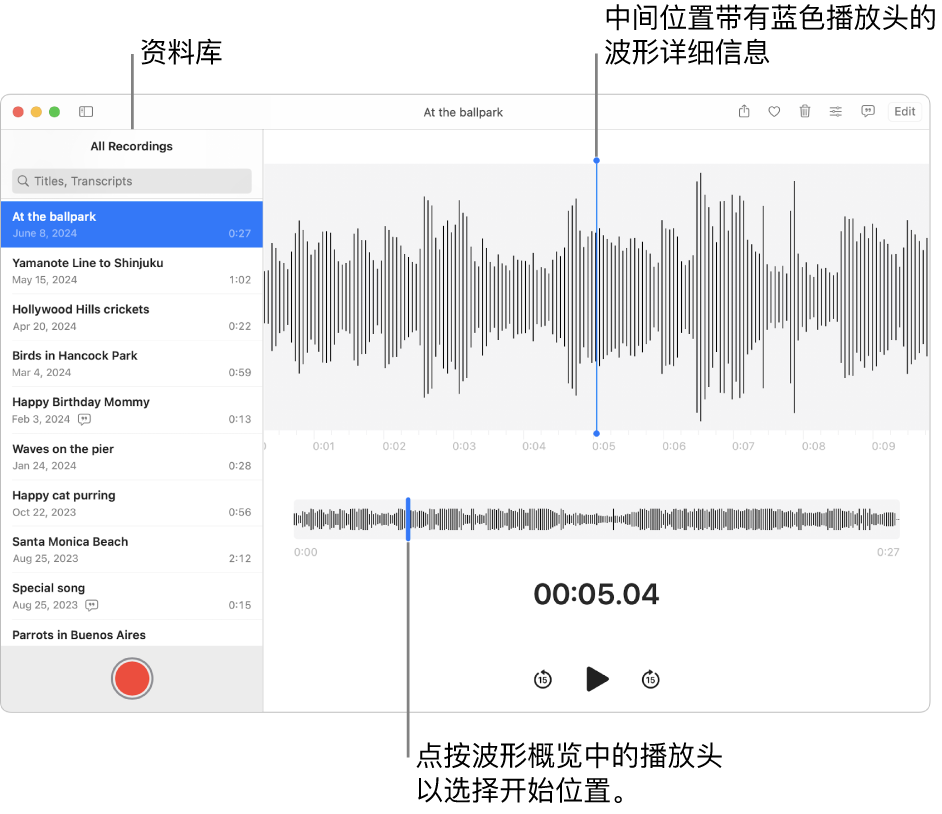Click At the ballpark window title
This screenshot has height=814, width=942.
[463, 112]
